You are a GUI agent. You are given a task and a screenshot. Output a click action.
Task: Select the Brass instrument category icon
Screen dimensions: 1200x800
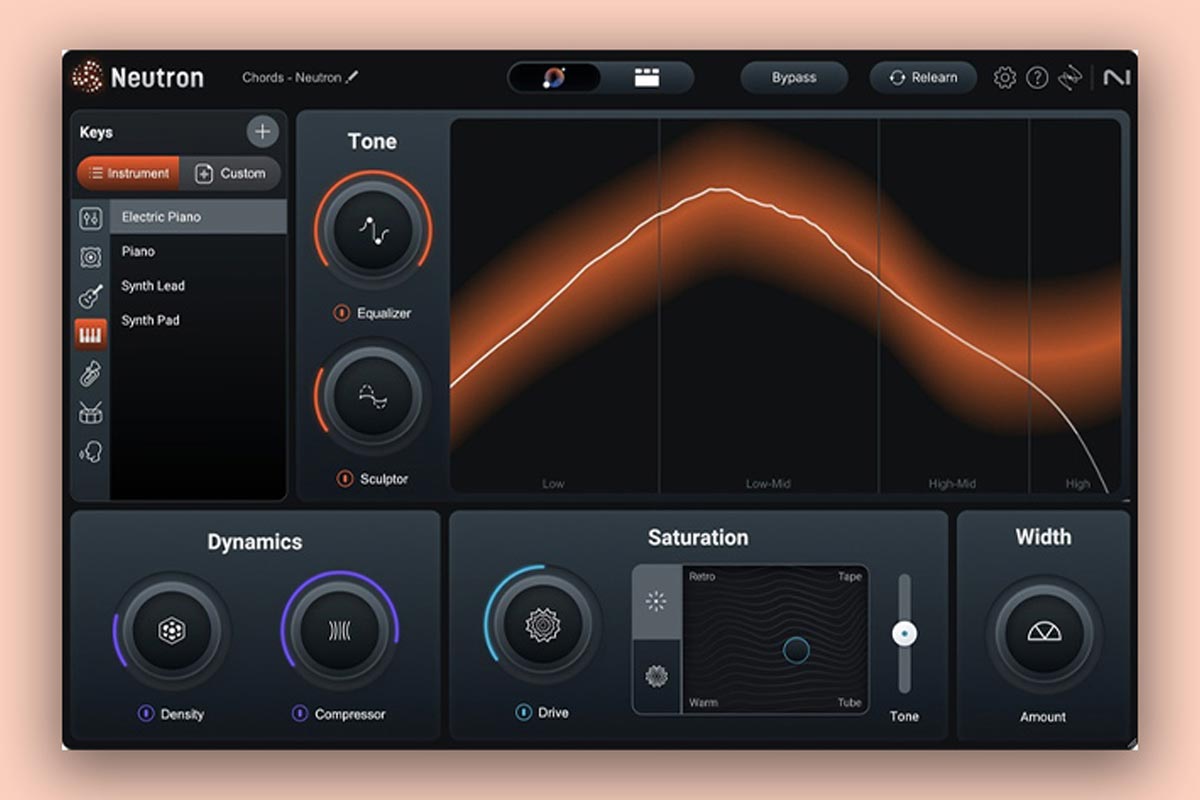[90, 372]
